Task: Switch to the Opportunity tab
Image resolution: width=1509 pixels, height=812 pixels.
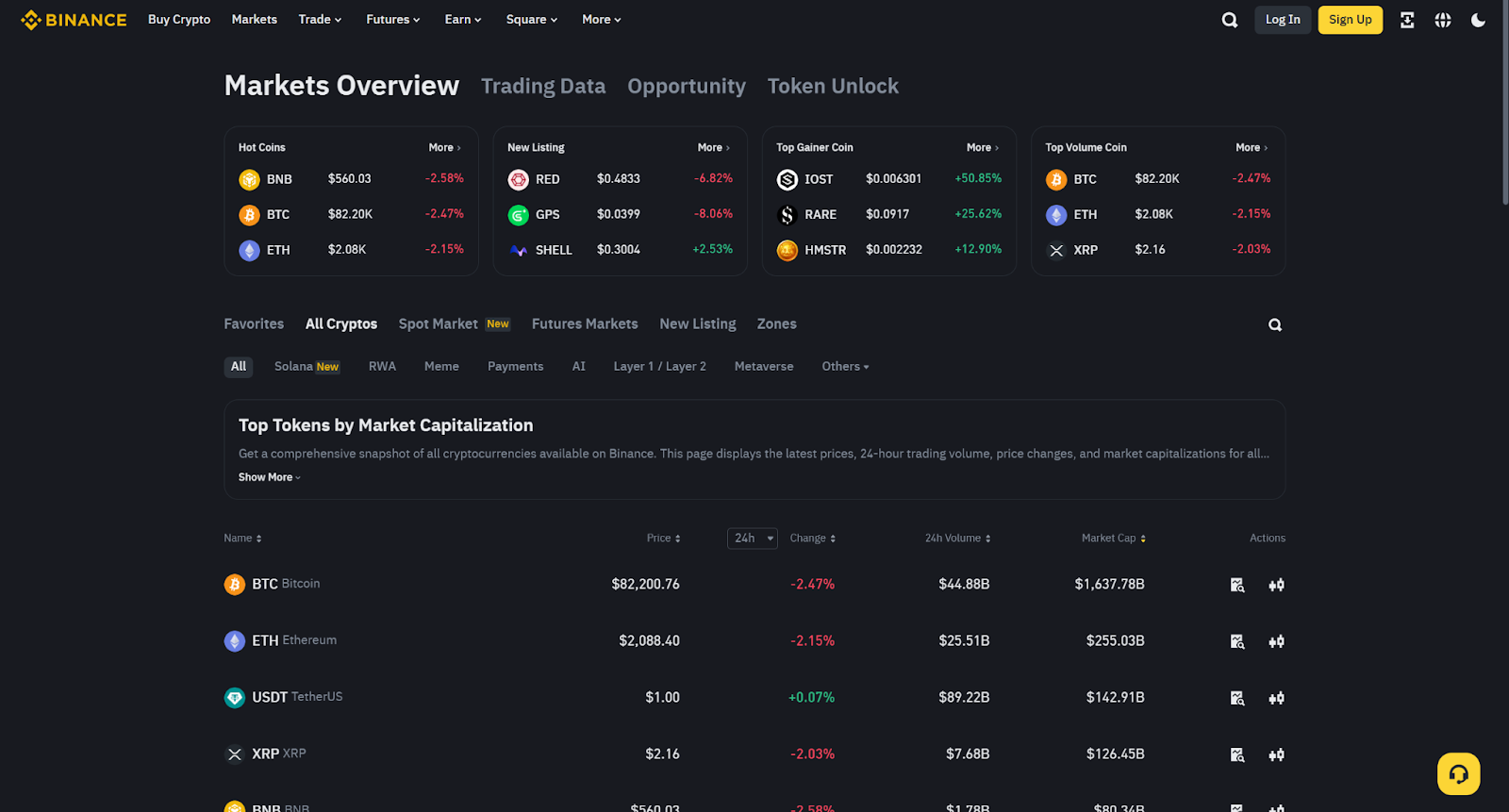Action: tap(687, 86)
